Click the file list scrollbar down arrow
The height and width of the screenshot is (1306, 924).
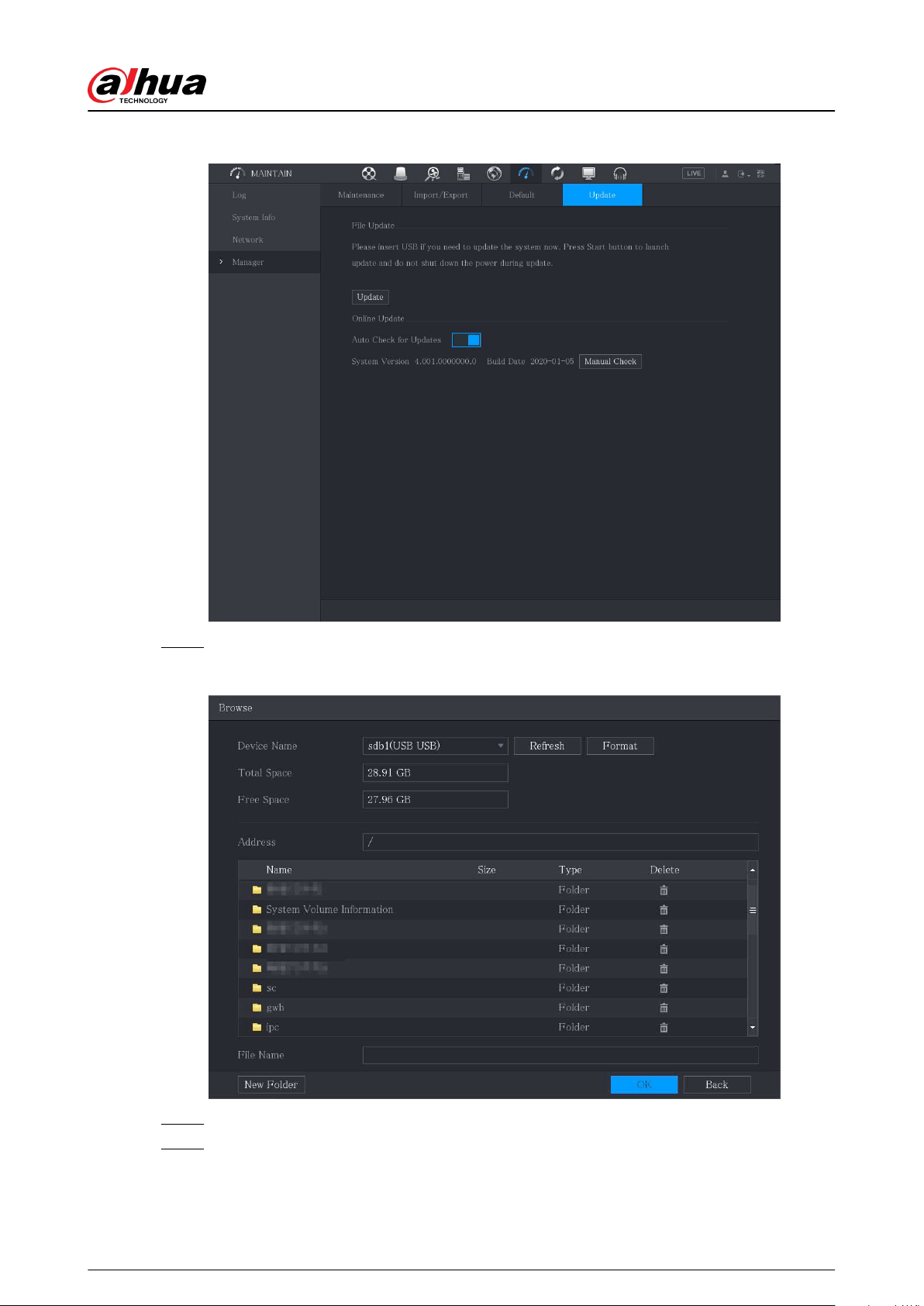[x=752, y=1028]
